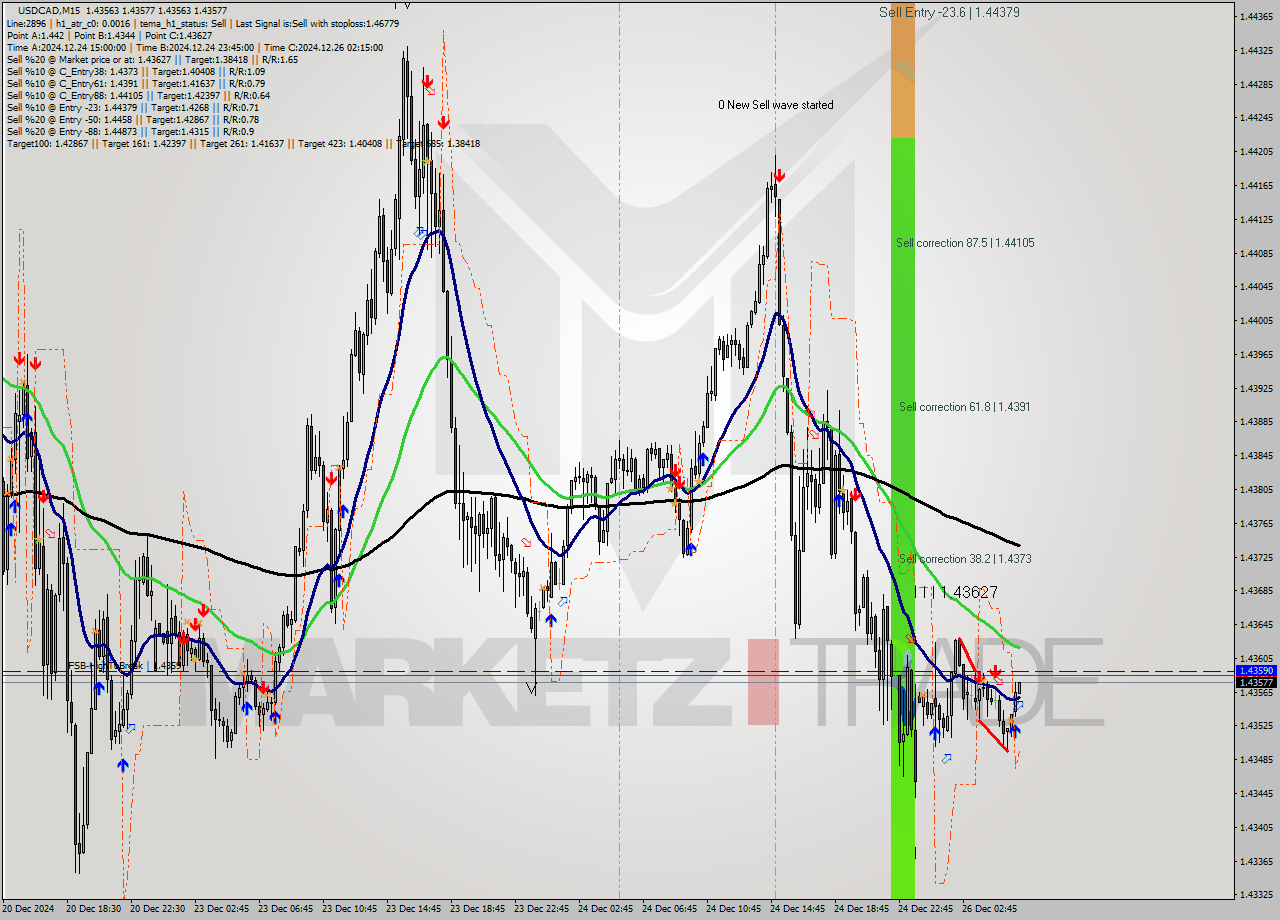The height and width of the screenshot is (920, 1280).
Task: Click the '23 Dec 02:45' time axis label
Action: click(221, 909)
